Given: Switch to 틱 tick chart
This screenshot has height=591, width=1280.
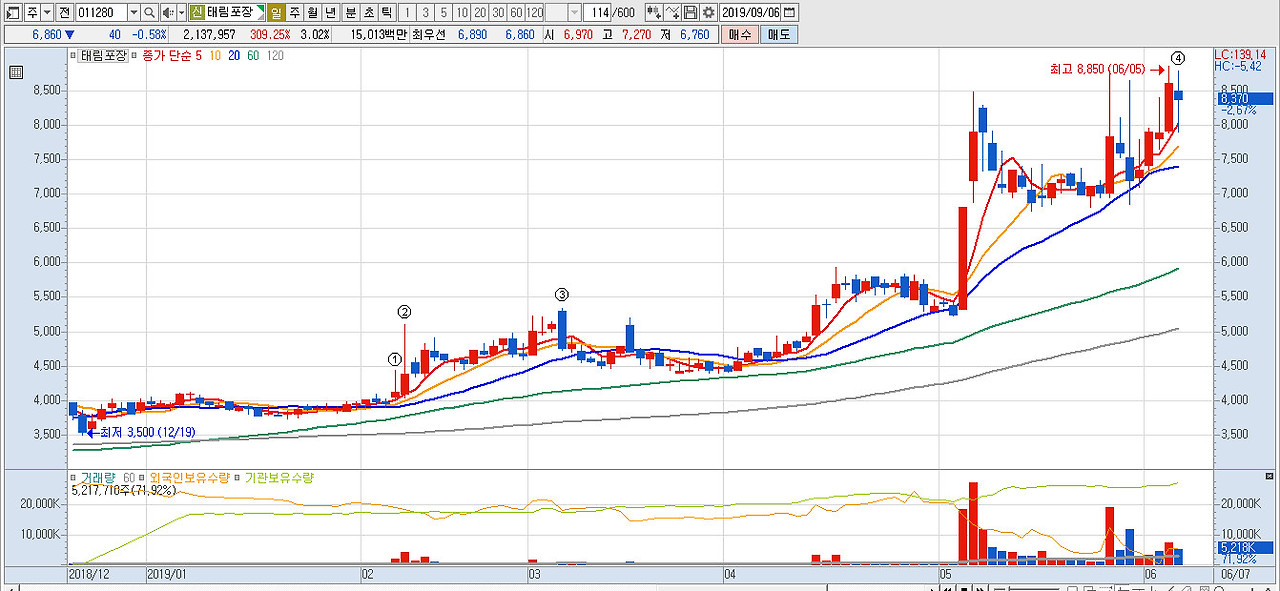Looking at the screenshot, I should point(387,13).
